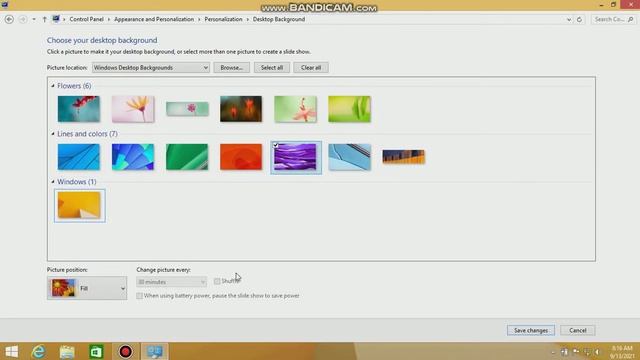Image resolution: width=640 pixels, height=360 pixels.
Task: Launch Internet Explorer from taskbar
Action: coord(39,351)
